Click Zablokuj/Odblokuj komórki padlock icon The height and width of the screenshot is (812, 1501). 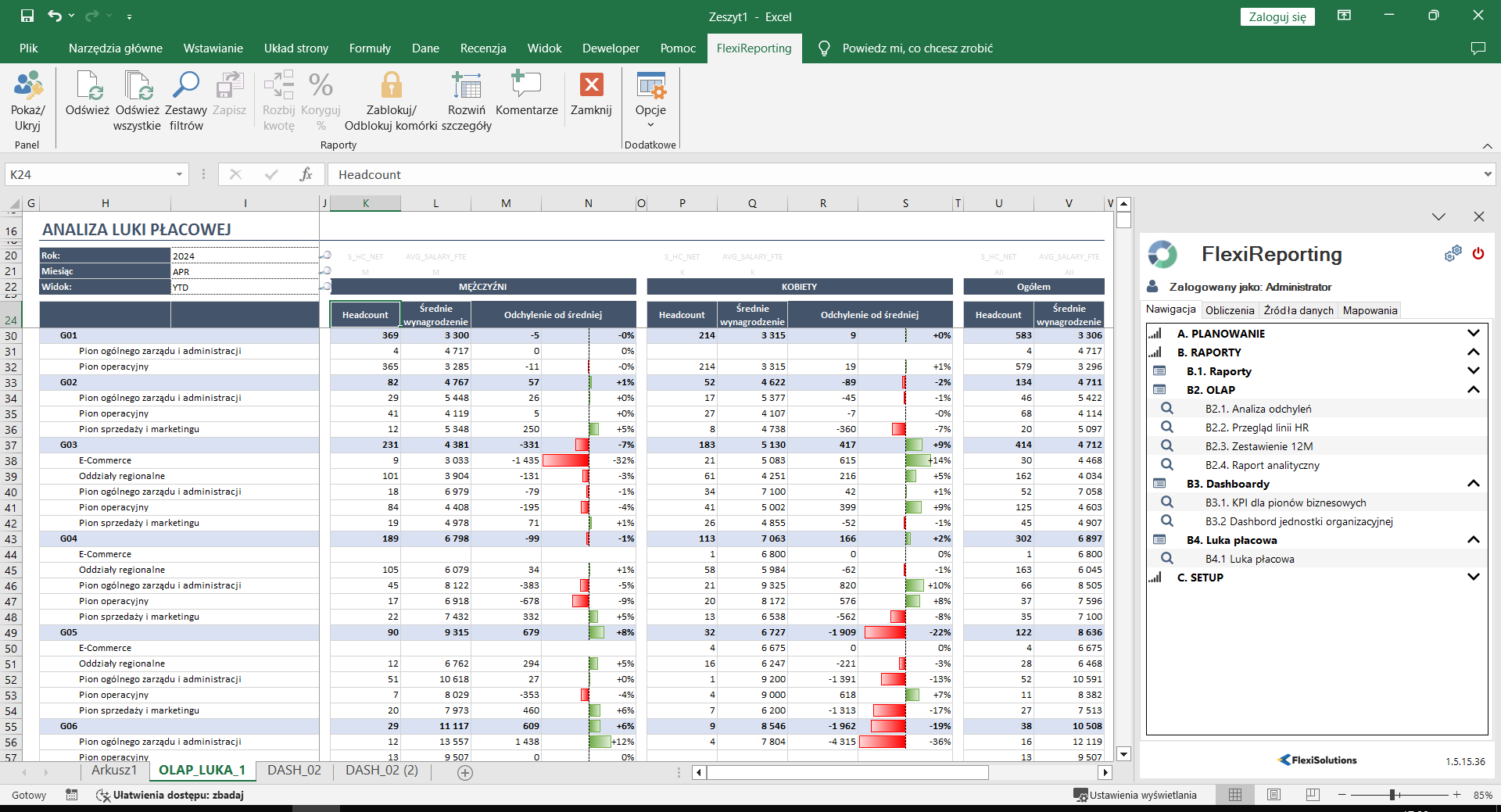[x=391, y=86]
